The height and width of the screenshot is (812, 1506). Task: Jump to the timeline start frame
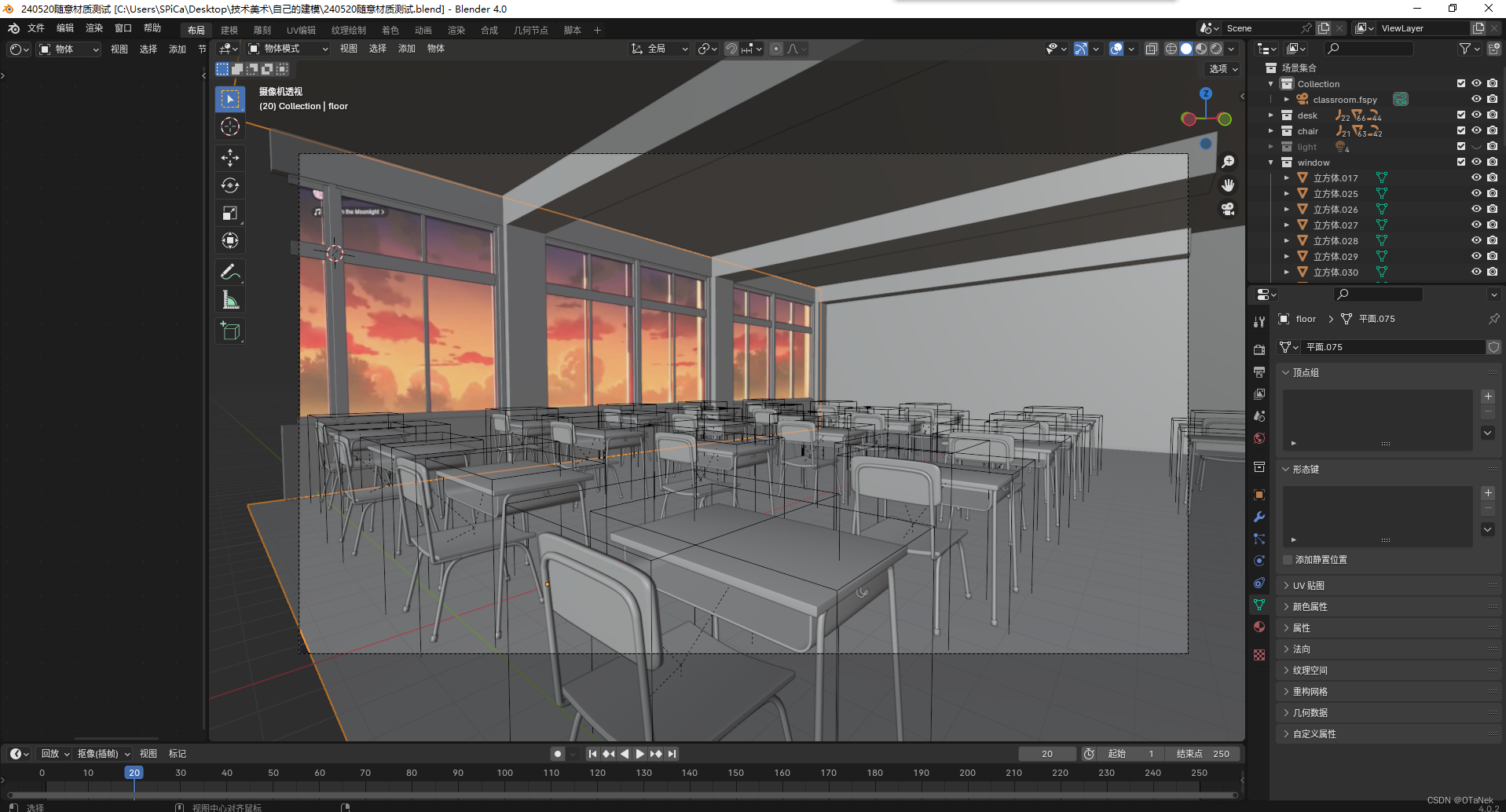pyautogui.click(x=593, y=754)
